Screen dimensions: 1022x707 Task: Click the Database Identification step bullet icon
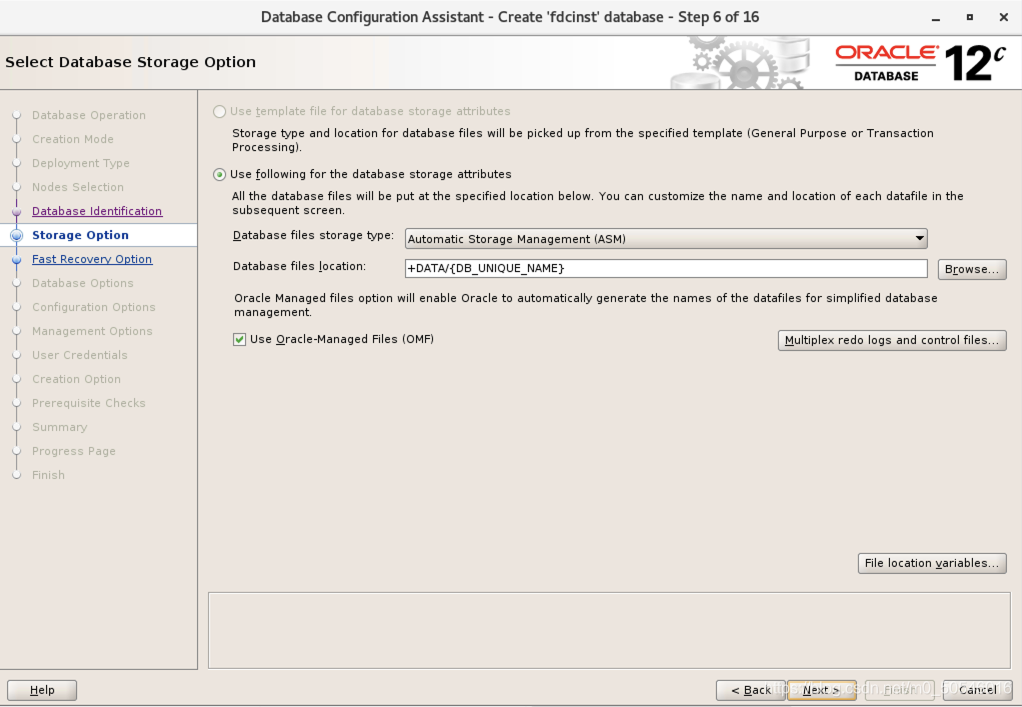pos(17,212)
